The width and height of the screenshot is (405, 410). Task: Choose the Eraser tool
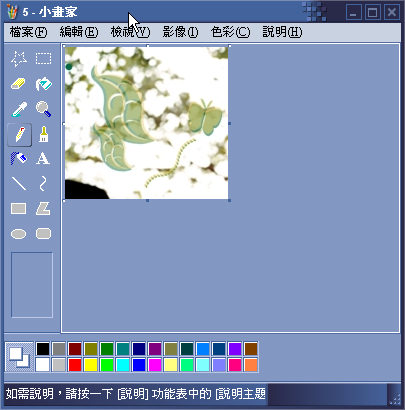pos(19,84)
